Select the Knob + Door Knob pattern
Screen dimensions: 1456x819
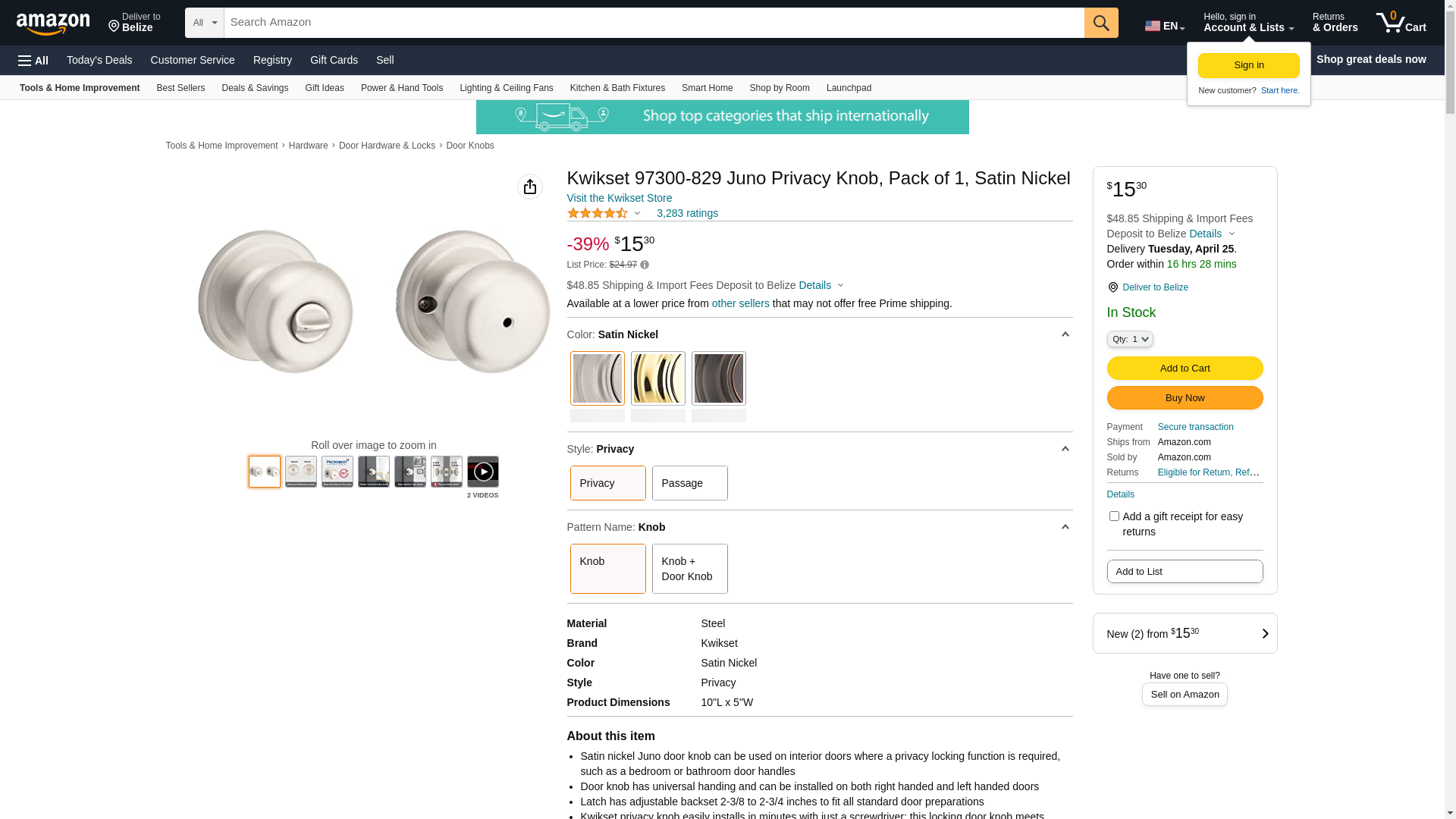point(689,569)
